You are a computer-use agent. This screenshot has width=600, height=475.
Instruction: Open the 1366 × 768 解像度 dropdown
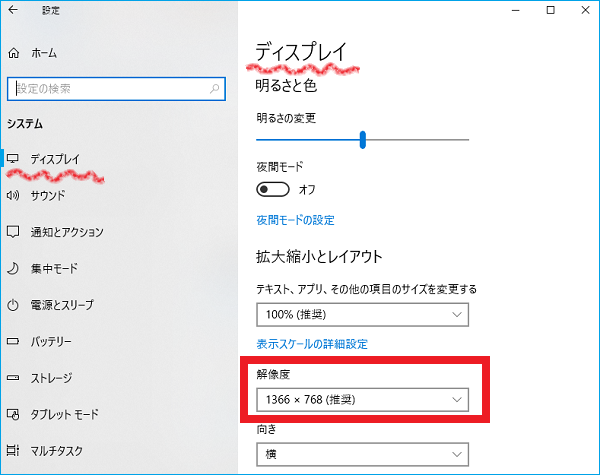[x=362, y=400]
